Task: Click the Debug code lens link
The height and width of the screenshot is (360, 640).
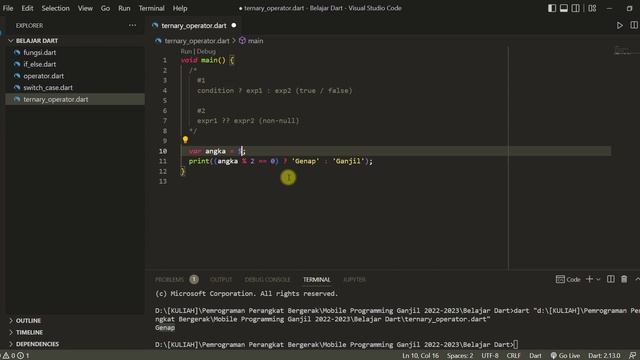Action: [206, 51]
